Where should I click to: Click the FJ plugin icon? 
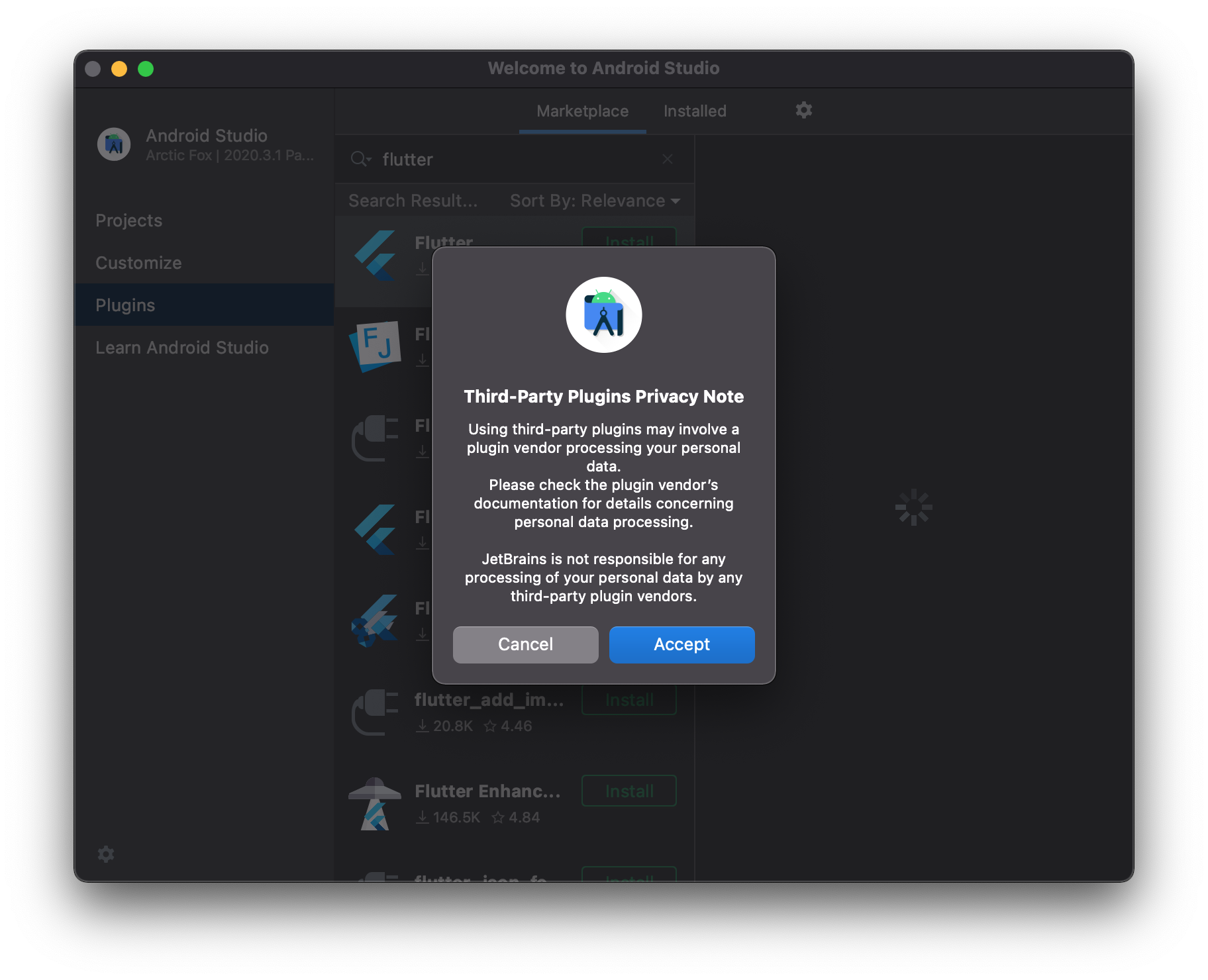coord(375,346)
